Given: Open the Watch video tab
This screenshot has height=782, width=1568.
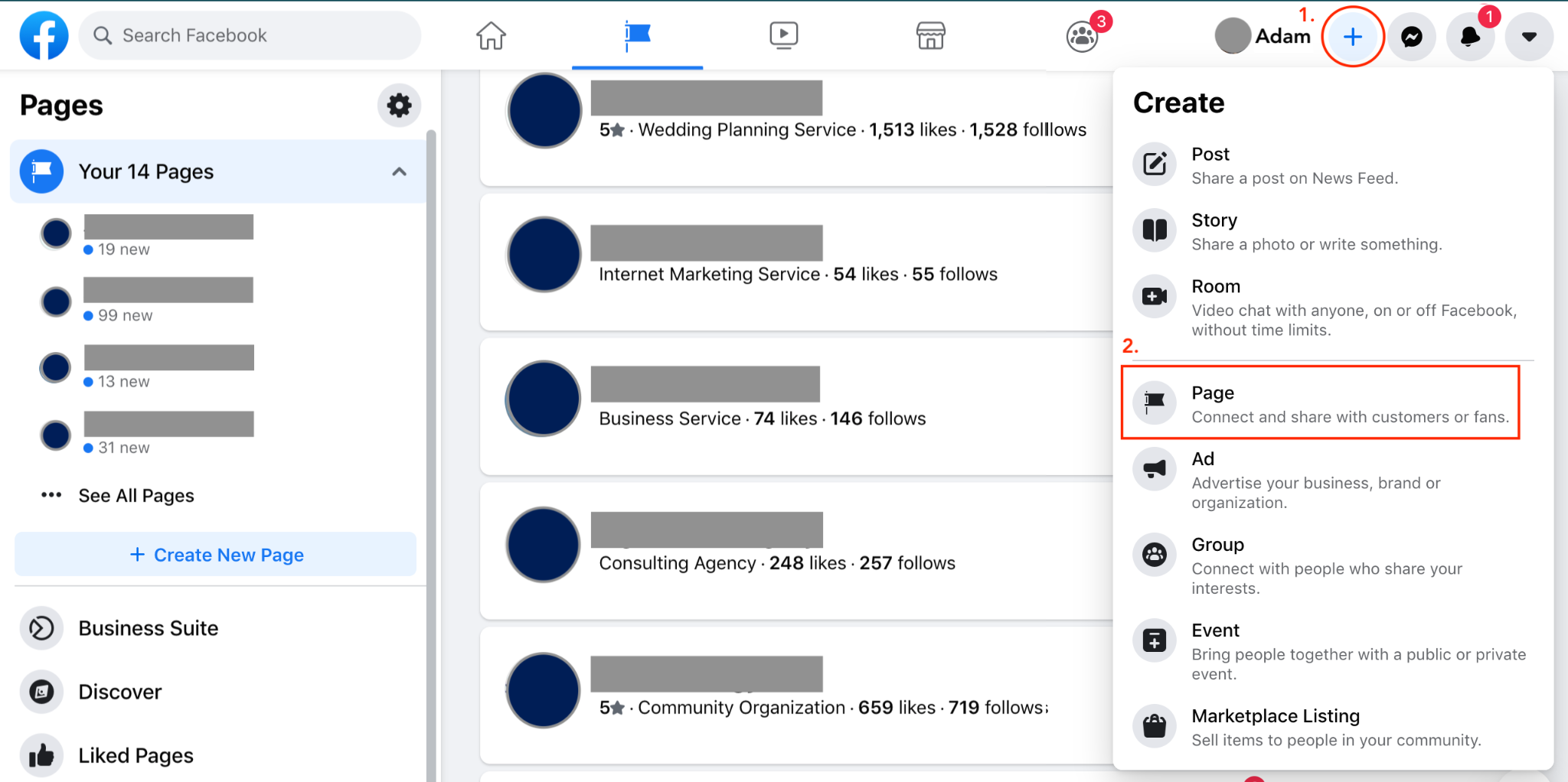Looking at the screenshot, I should 783,35.
